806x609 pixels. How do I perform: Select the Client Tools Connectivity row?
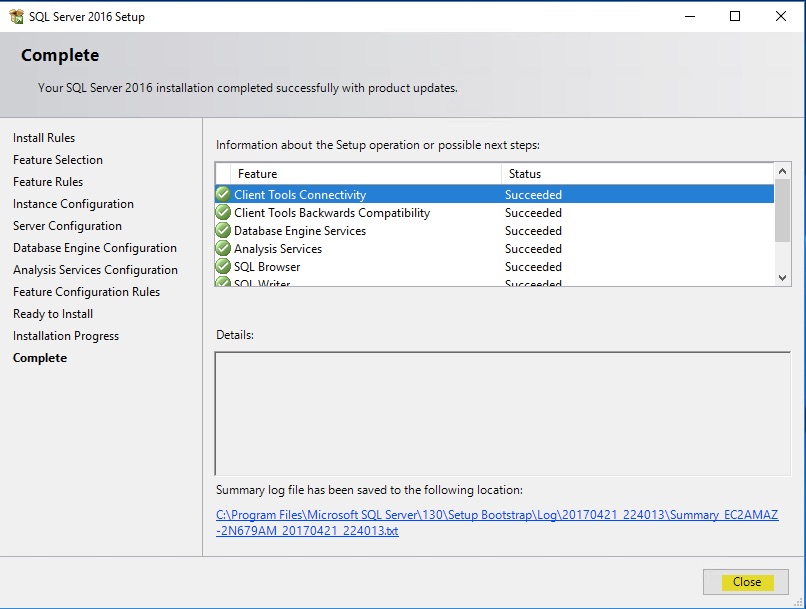400,195
